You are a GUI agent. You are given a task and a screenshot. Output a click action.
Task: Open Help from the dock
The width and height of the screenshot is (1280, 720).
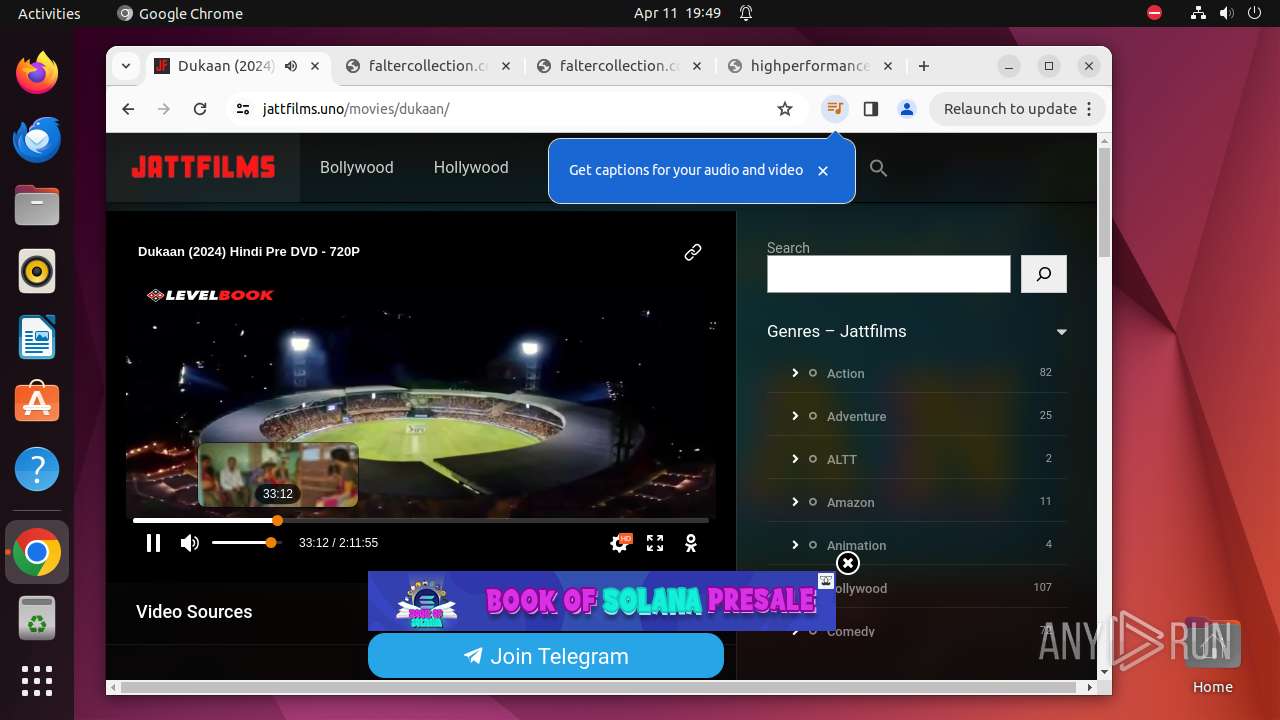tap(37, 469)
